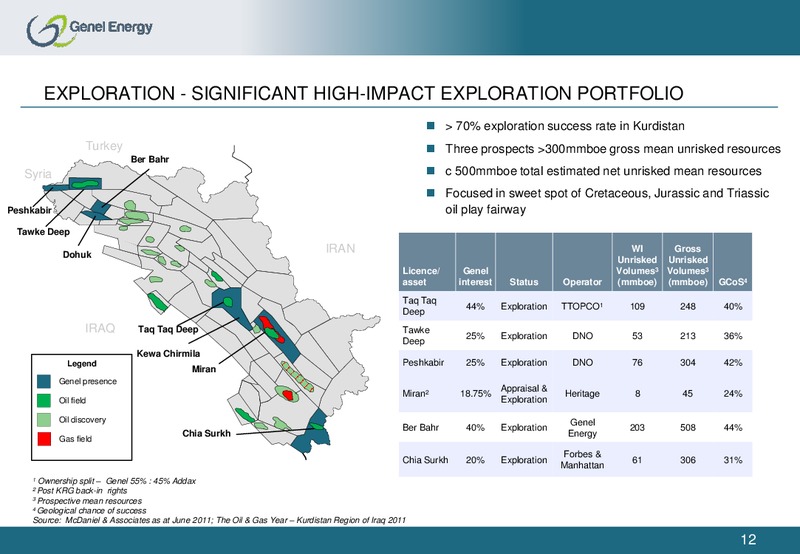Click the McDaniel & Associates source line
Image resolution: width=800 pixels, height=554 pixels.
pos(219,520)
